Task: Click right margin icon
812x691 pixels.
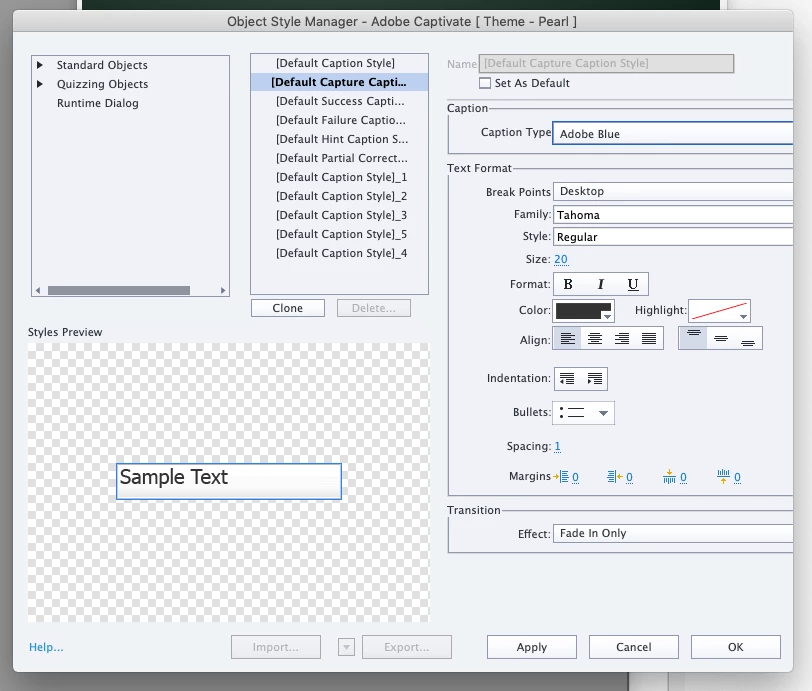Action: click(x=615, y=477)
